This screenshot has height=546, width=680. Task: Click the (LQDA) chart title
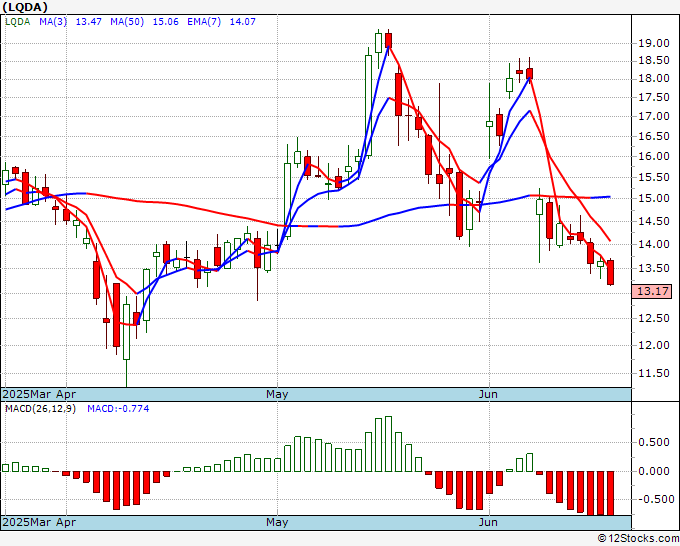pos(25,7)
